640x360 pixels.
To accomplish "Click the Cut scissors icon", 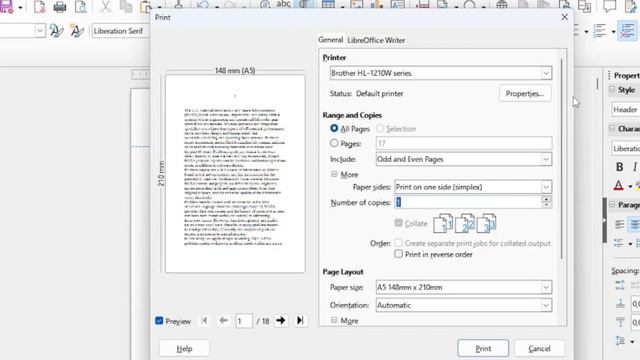I will tap(105, 7).
